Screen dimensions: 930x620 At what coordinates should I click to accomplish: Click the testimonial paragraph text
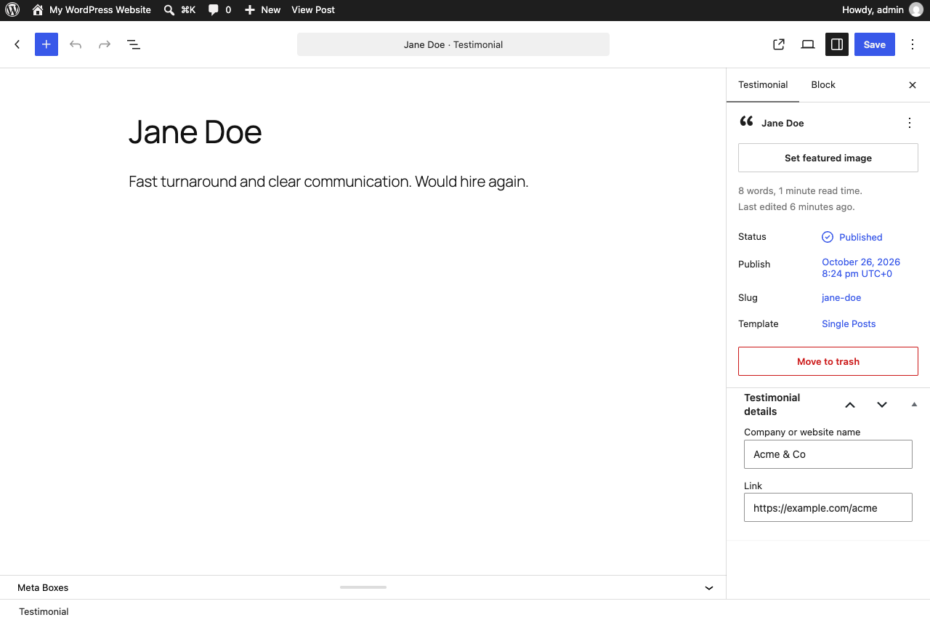pos(328,182)
